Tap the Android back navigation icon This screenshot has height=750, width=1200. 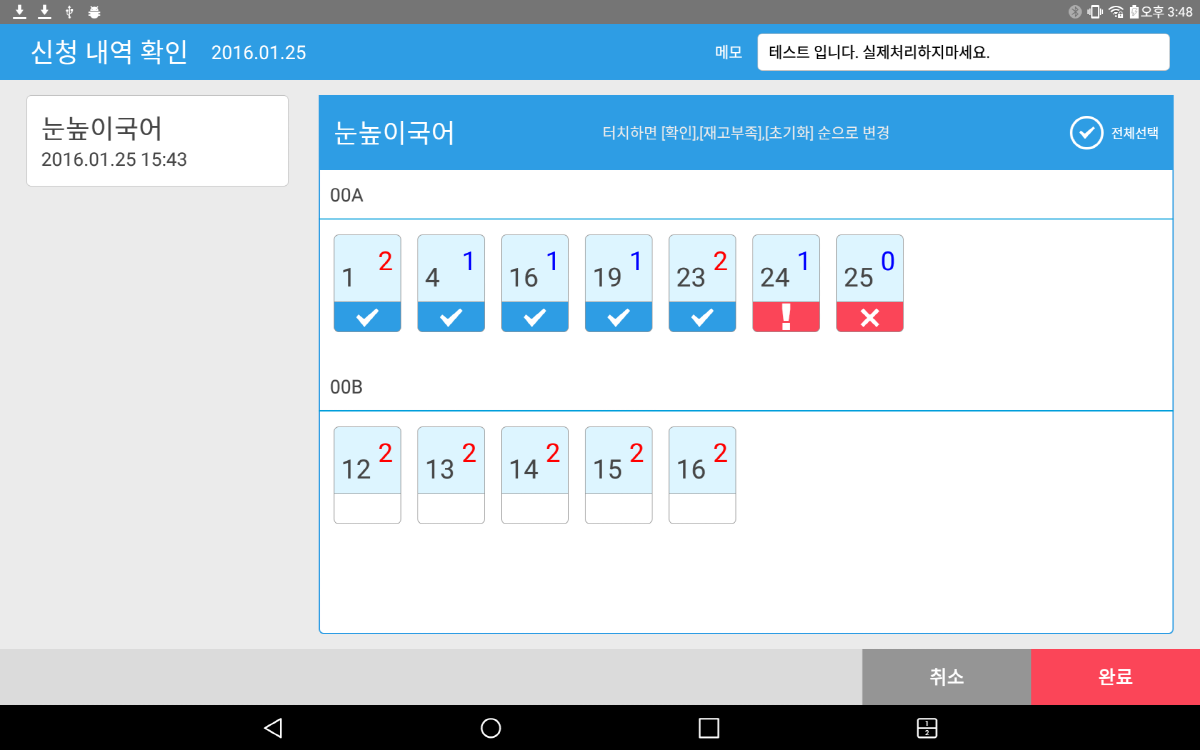pyautogui.click(x=273, y=728)
